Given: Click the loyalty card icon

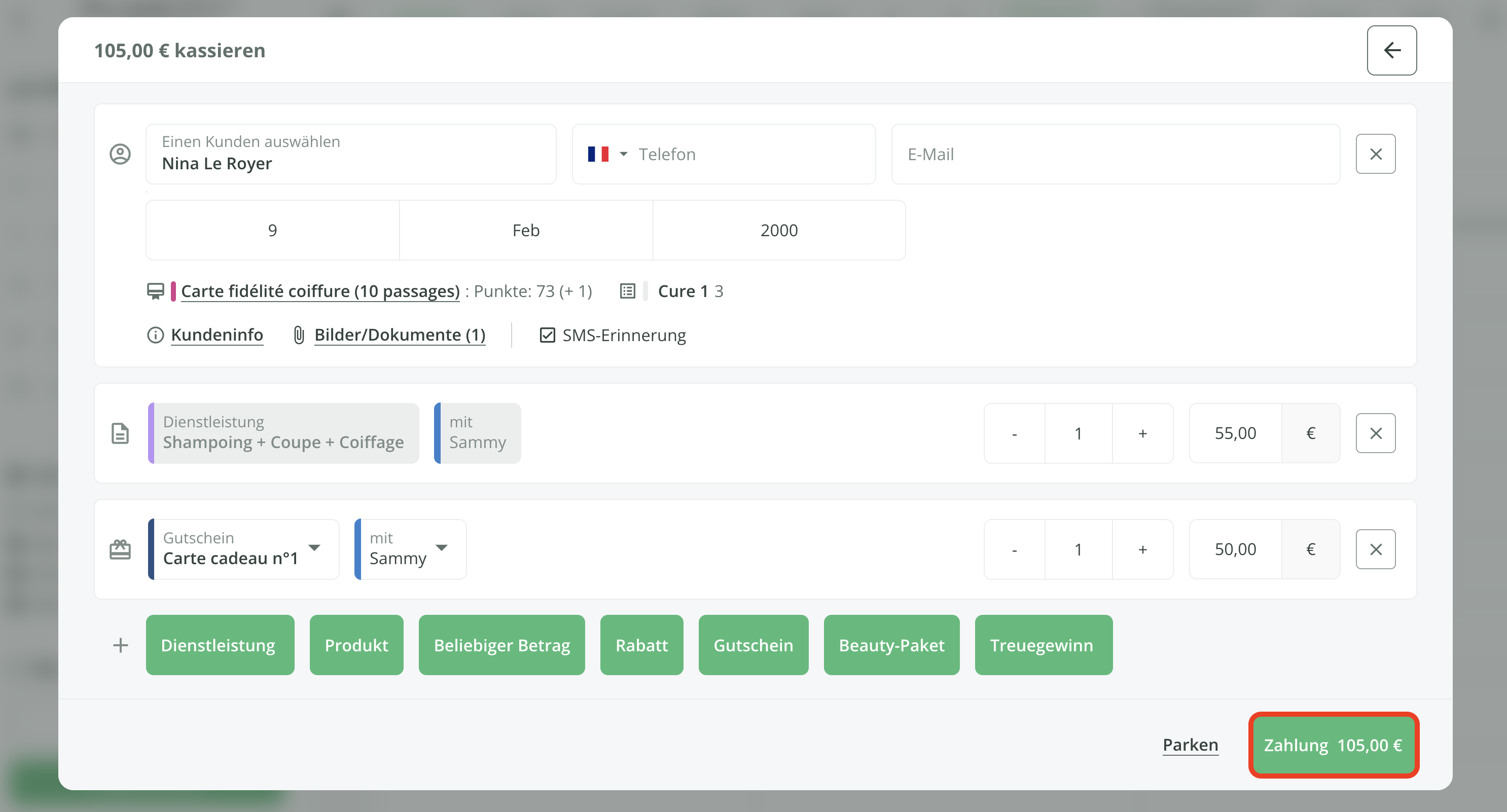Looking at the screenshot, I should [155, 291].
